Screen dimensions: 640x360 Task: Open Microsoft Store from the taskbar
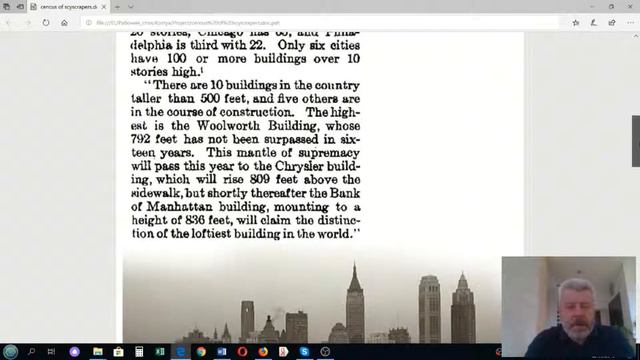click(x=118, y=351)
